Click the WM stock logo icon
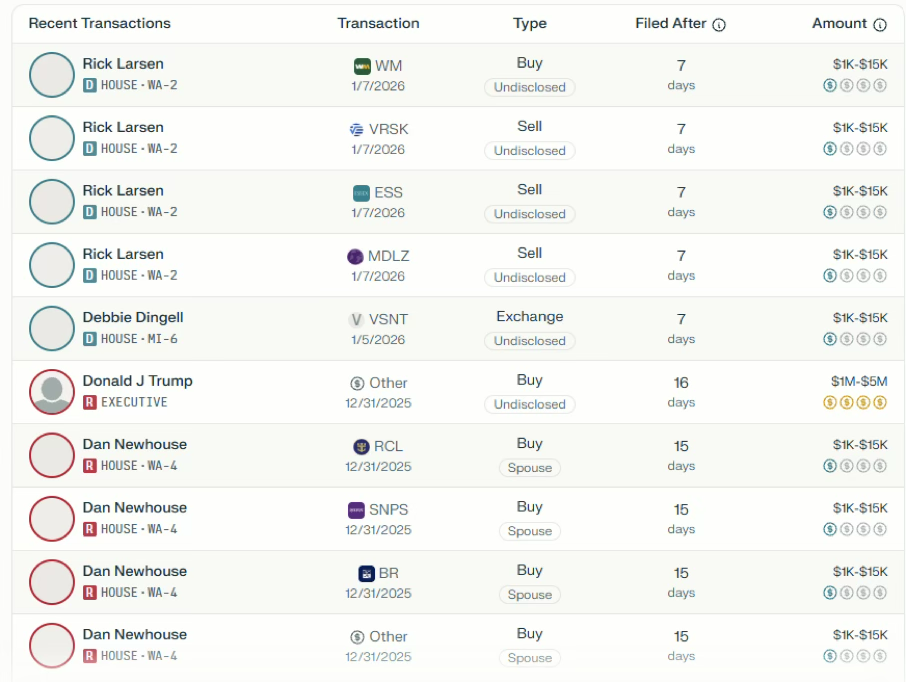This screenshot has height=682, width=906. point(362,66)
